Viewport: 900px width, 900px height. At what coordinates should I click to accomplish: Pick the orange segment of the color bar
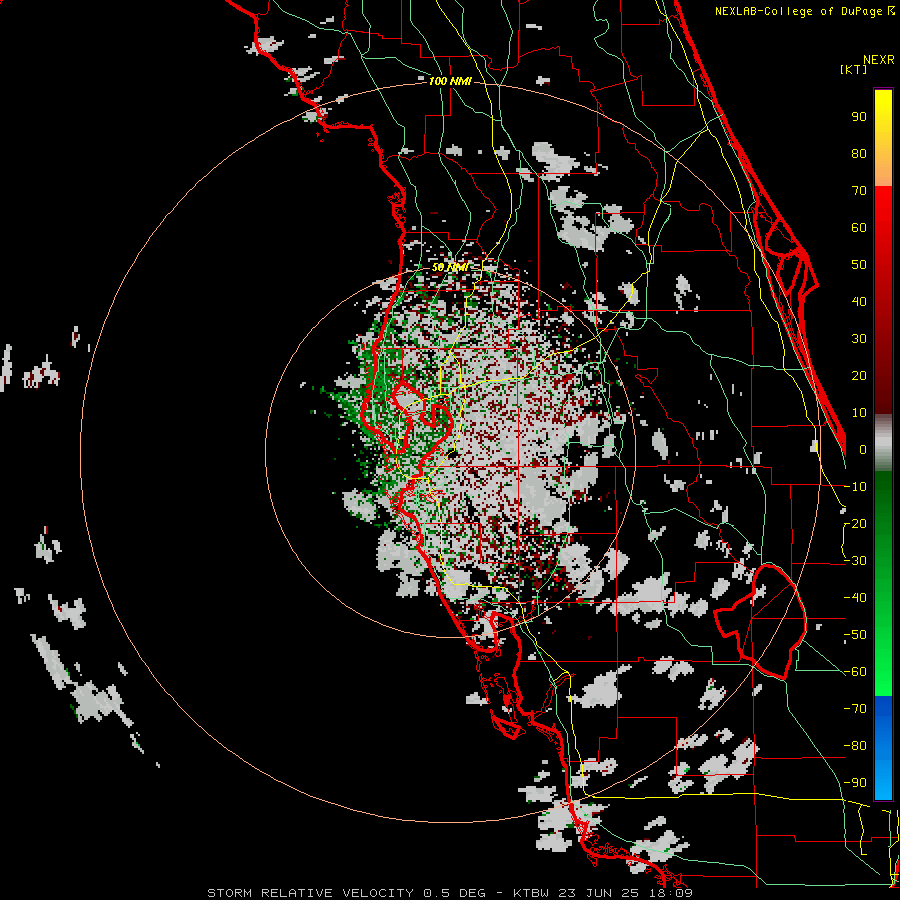click(x=883, y=169)
